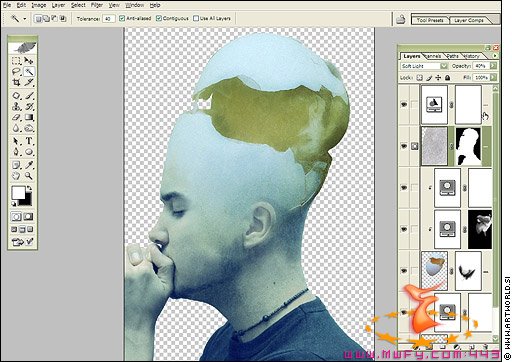Switch to the History tab
Viewport: 512px width, 362px height.
[x=471, y=56]
